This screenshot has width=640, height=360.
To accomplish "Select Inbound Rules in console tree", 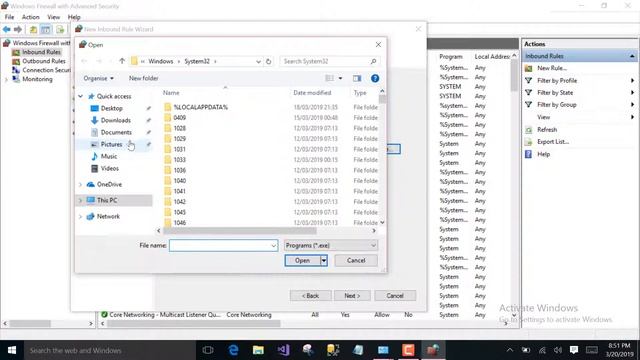I will (x=41, y=52).
